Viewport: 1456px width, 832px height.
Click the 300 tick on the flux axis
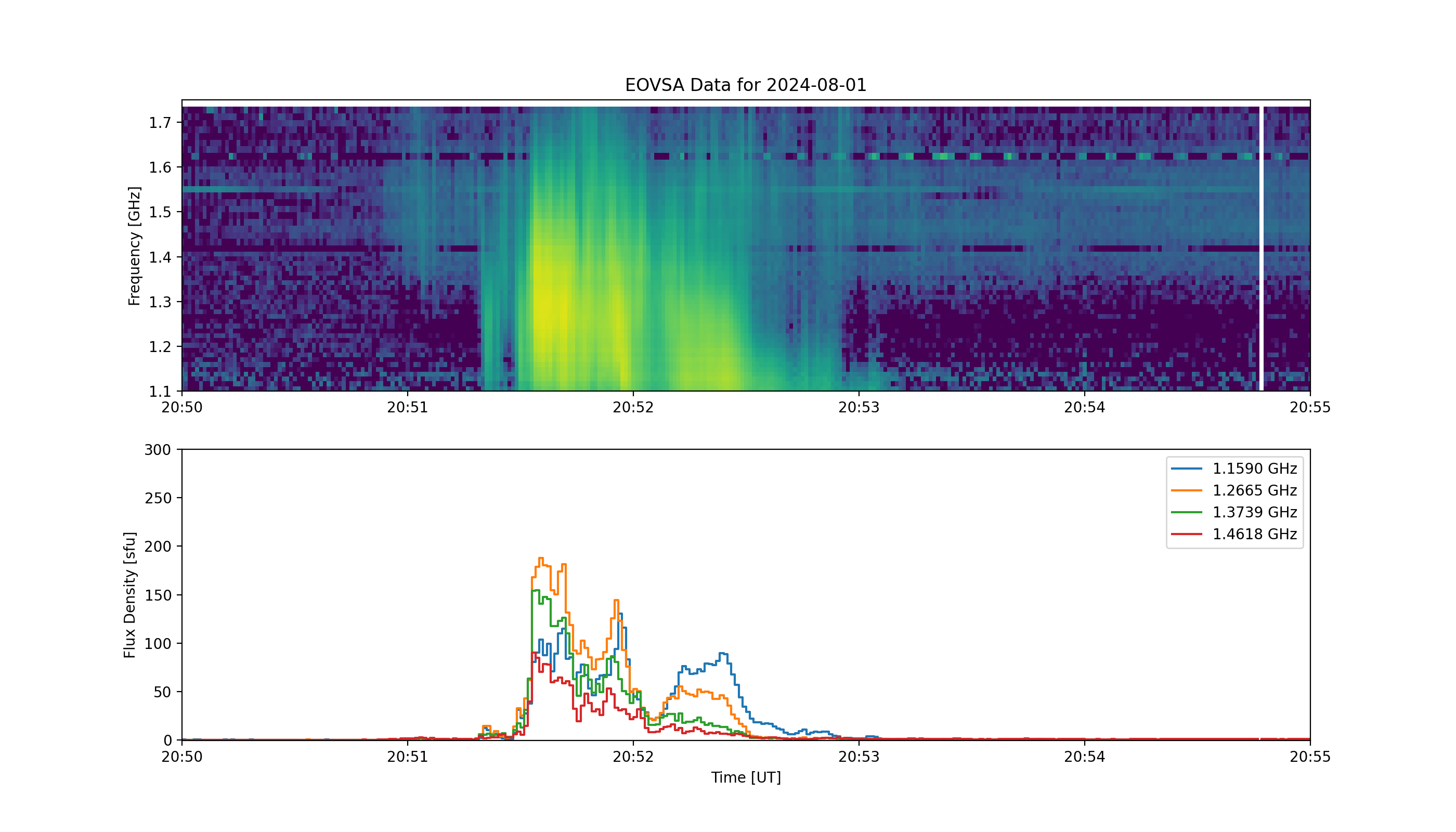coord(158,450)
